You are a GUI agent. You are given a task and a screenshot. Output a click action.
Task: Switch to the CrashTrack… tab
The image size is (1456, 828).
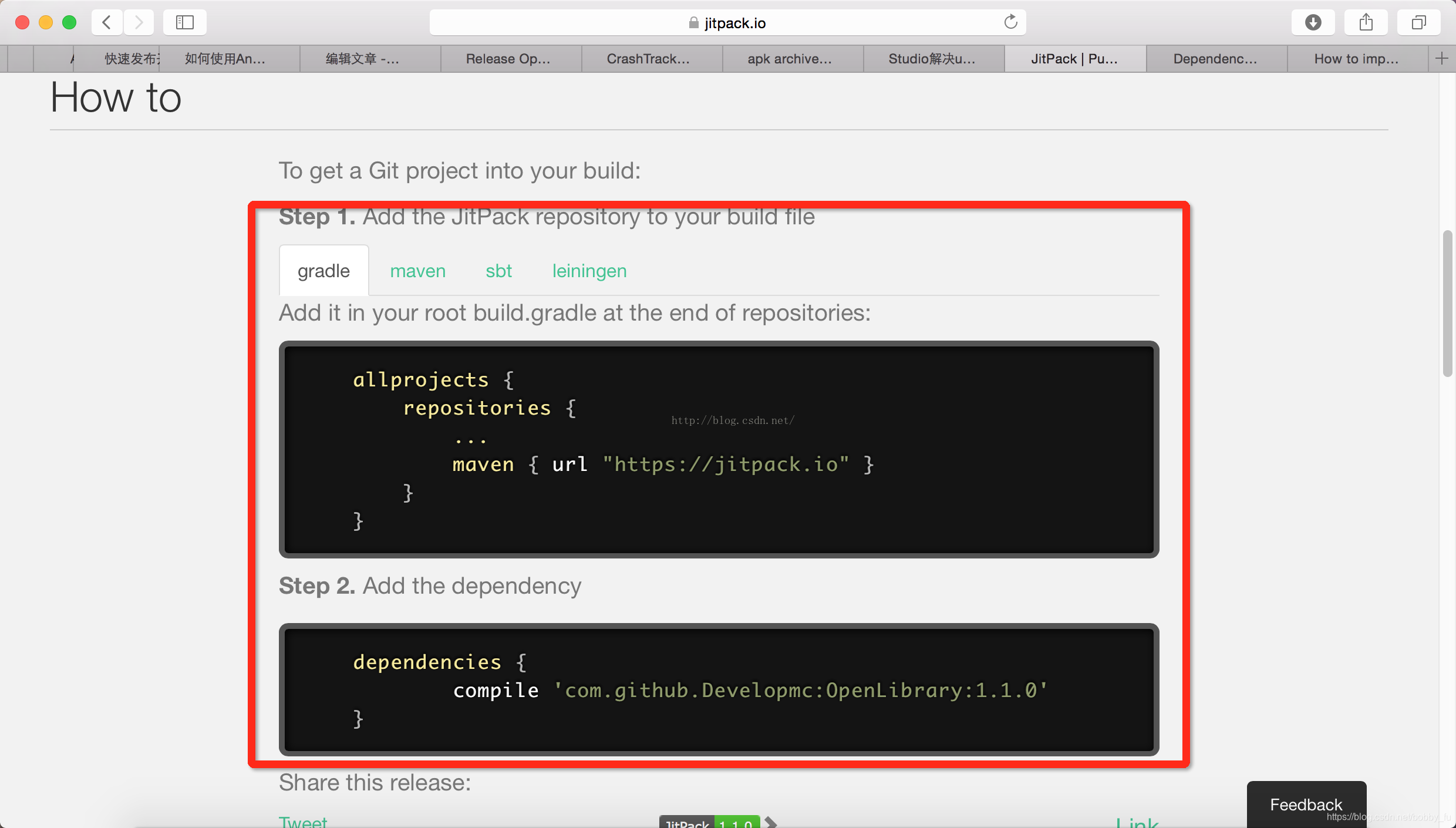[x=652, y=59]
